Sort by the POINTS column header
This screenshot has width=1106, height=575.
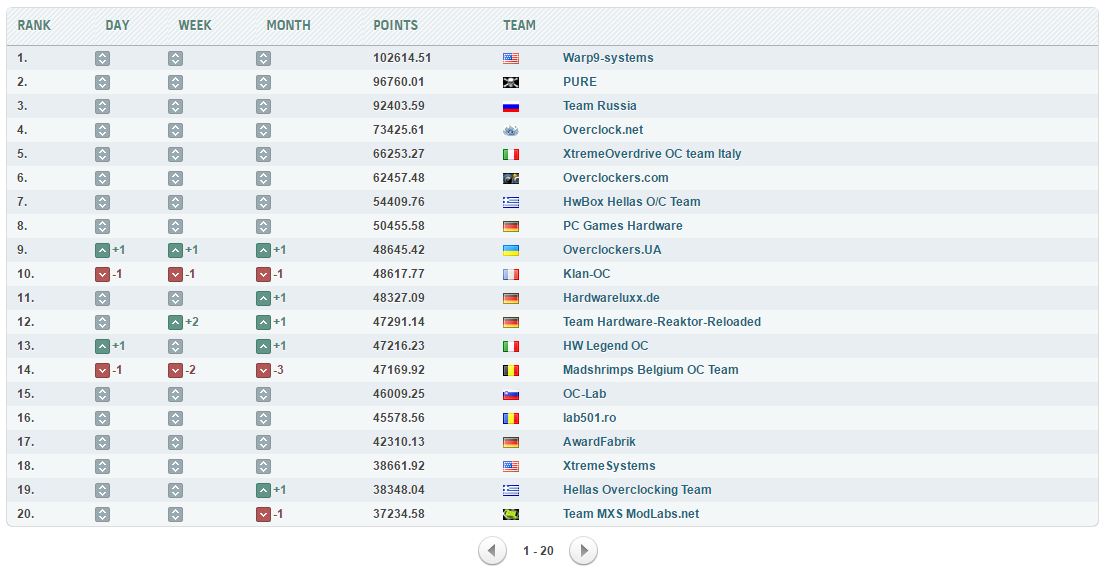point(396,25)
